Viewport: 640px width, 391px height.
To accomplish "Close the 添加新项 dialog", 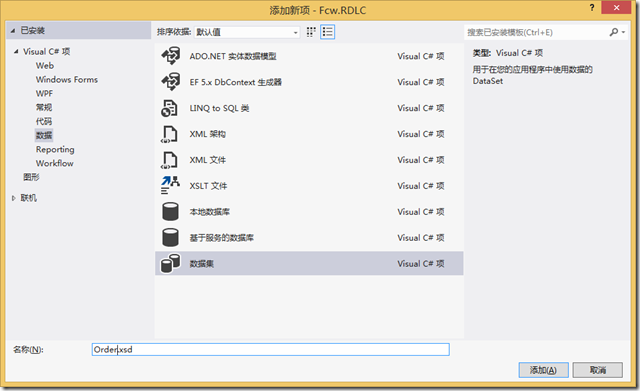I will pyautogui.click(x=616, y=7).
